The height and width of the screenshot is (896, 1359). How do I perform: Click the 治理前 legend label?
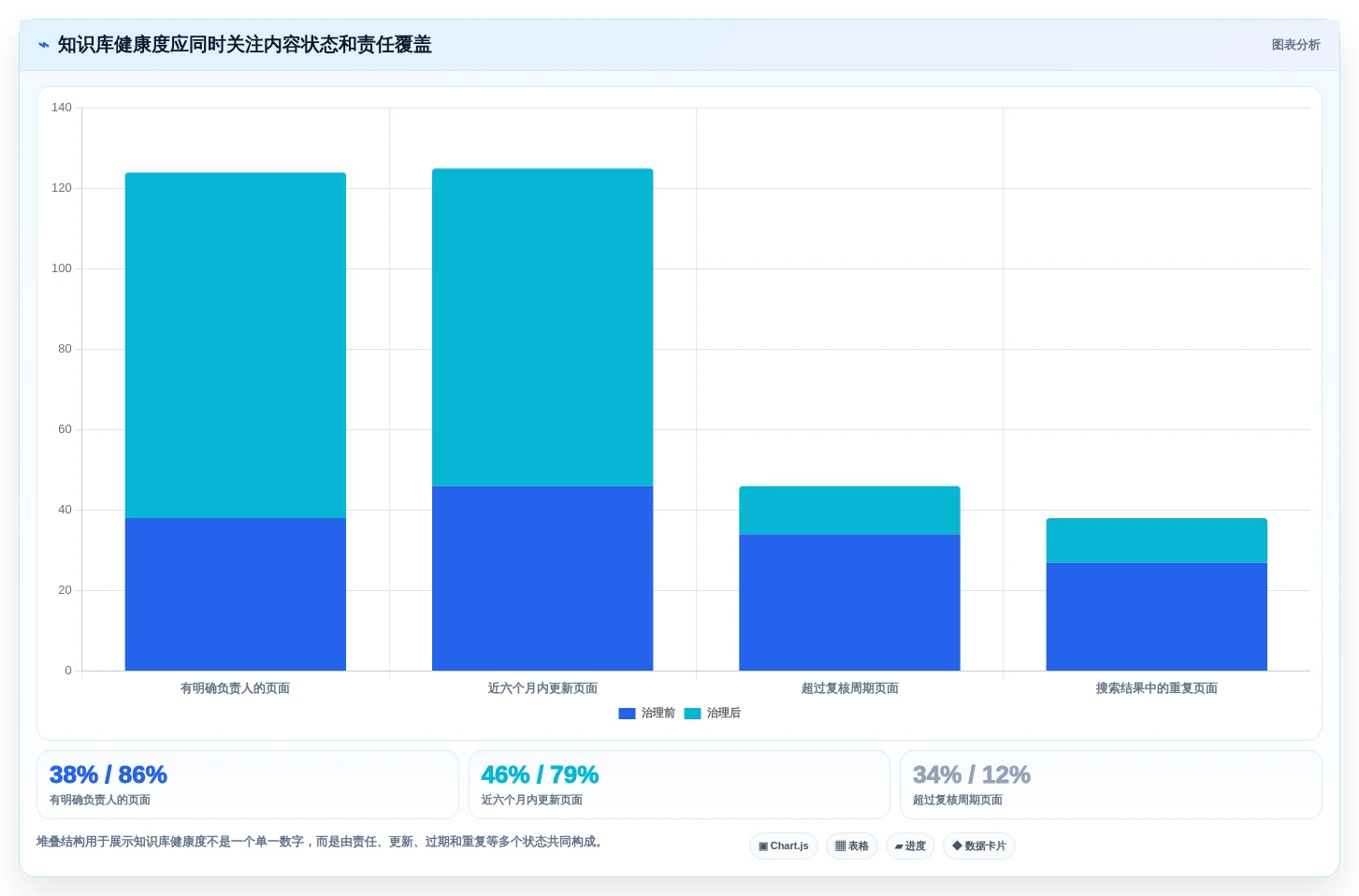pyautogui.click(x=658, y=713)
